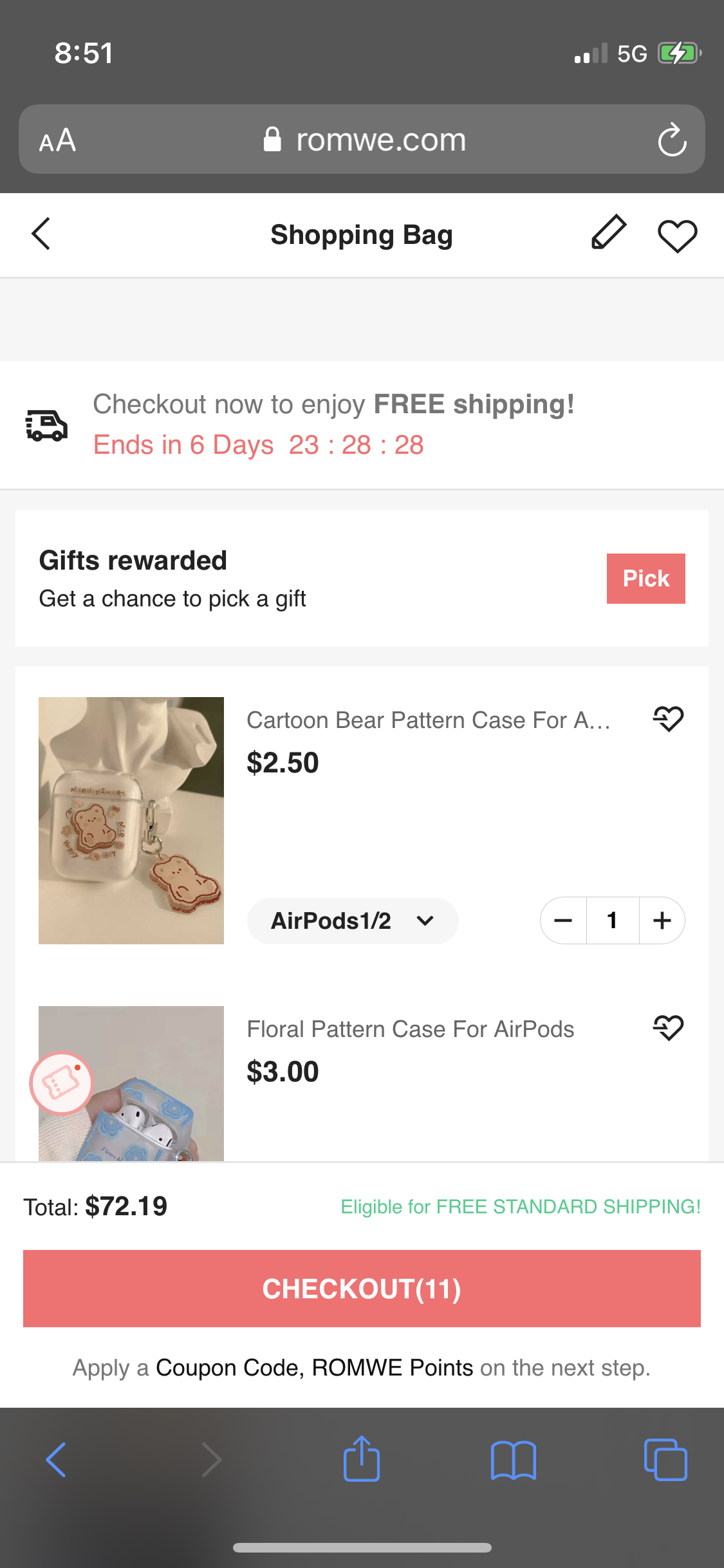Click the back arrow to leave Shopping Bag
The width and height of the screenshot is (724, 1568).
tap(41, 234)
